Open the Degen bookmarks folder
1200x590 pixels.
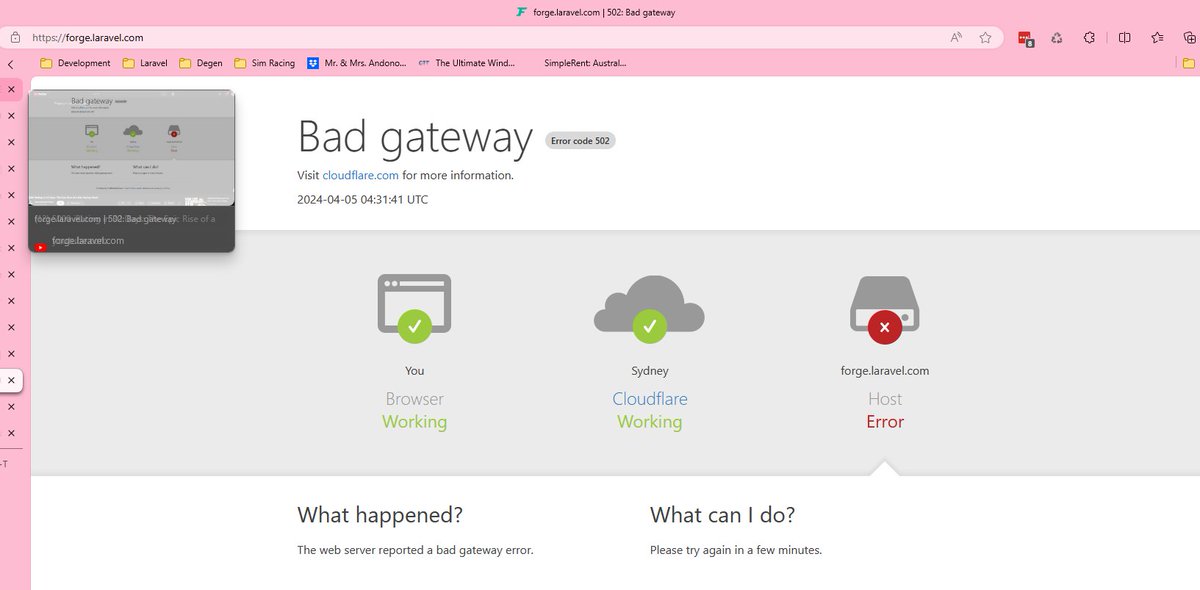201,63
